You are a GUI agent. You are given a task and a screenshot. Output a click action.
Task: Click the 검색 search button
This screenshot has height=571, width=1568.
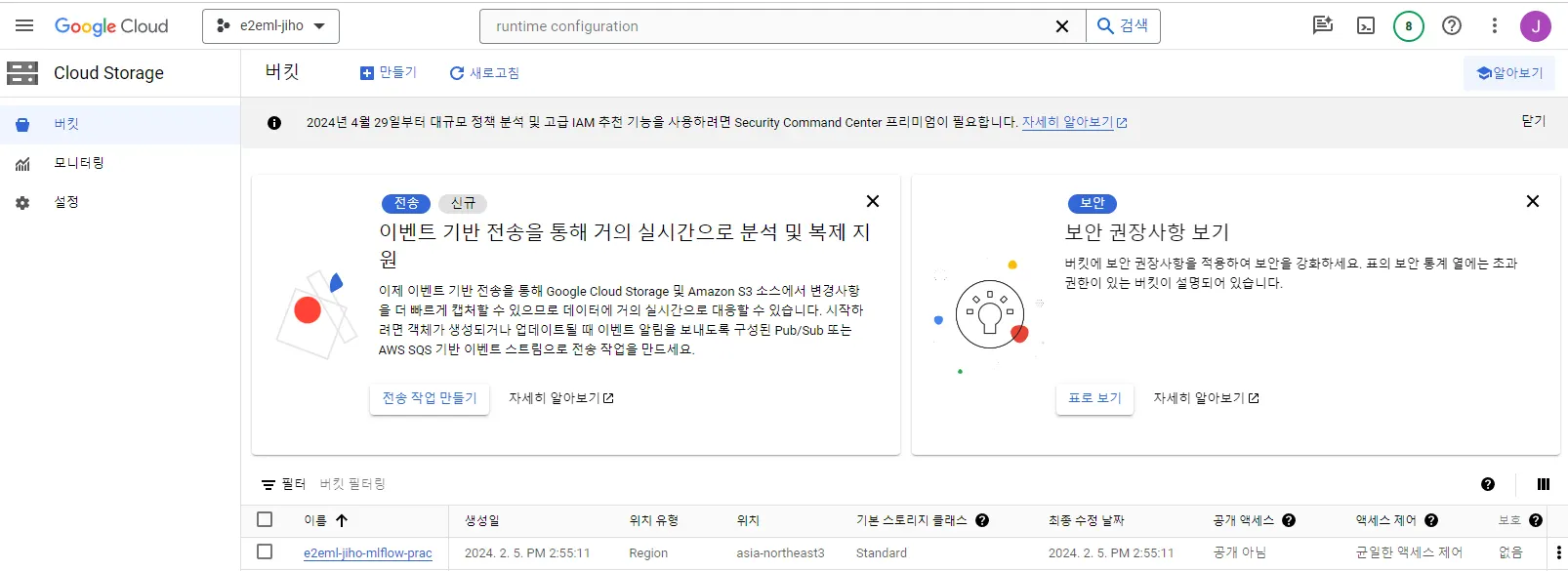tap(1123, 26)
